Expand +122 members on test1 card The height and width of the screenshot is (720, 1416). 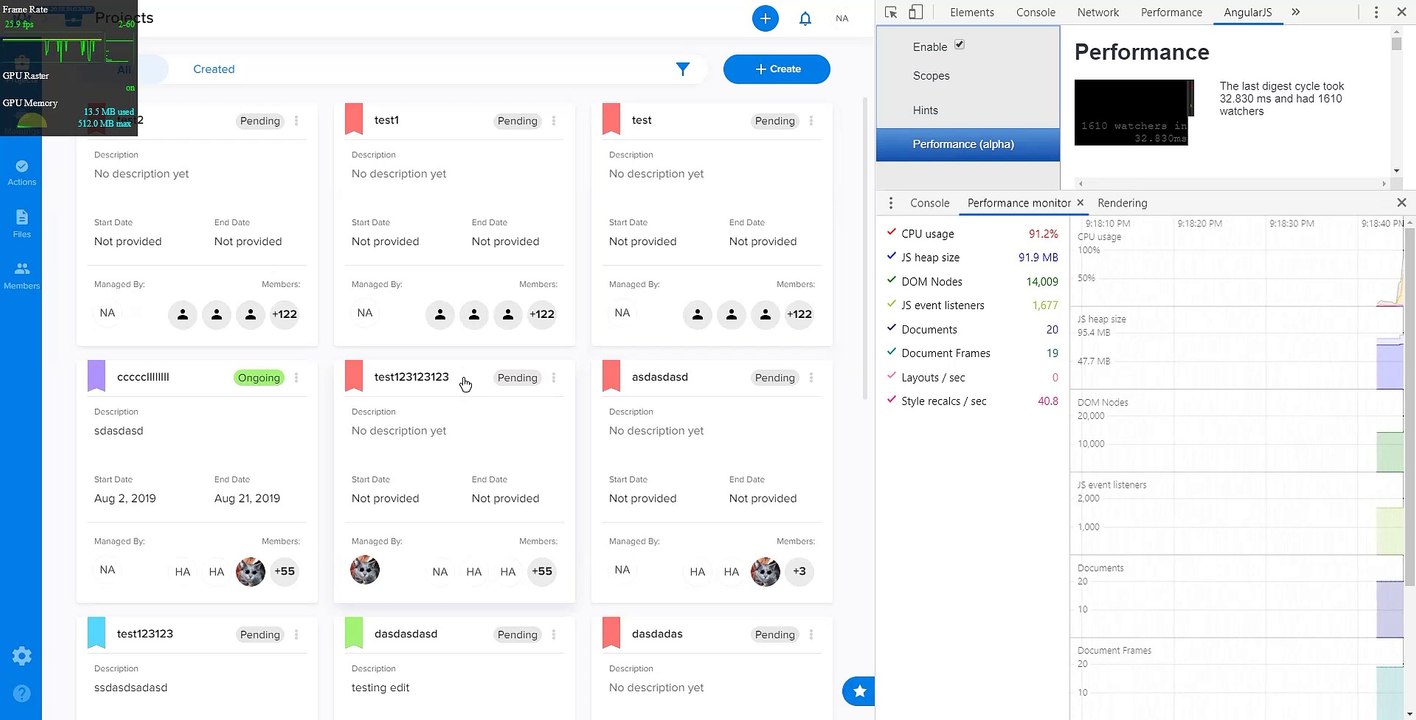[542, 314]
